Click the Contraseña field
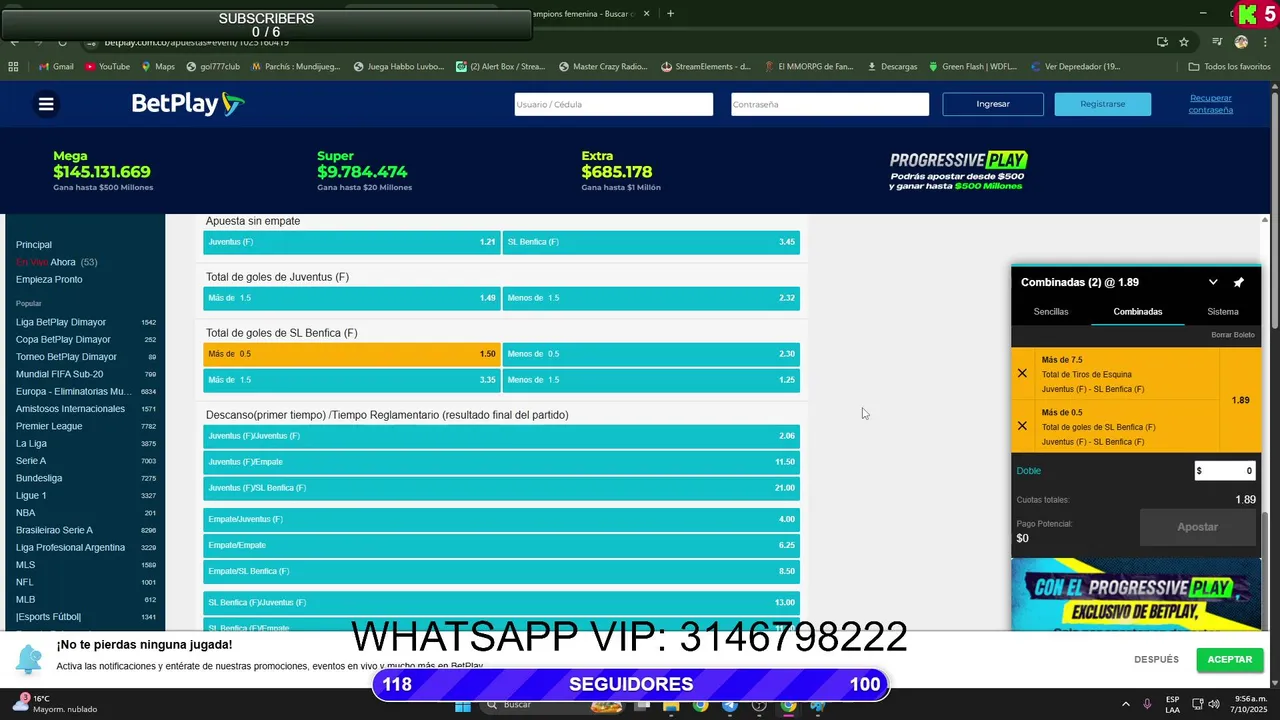Screen dimensions: 1280x720 830,104
